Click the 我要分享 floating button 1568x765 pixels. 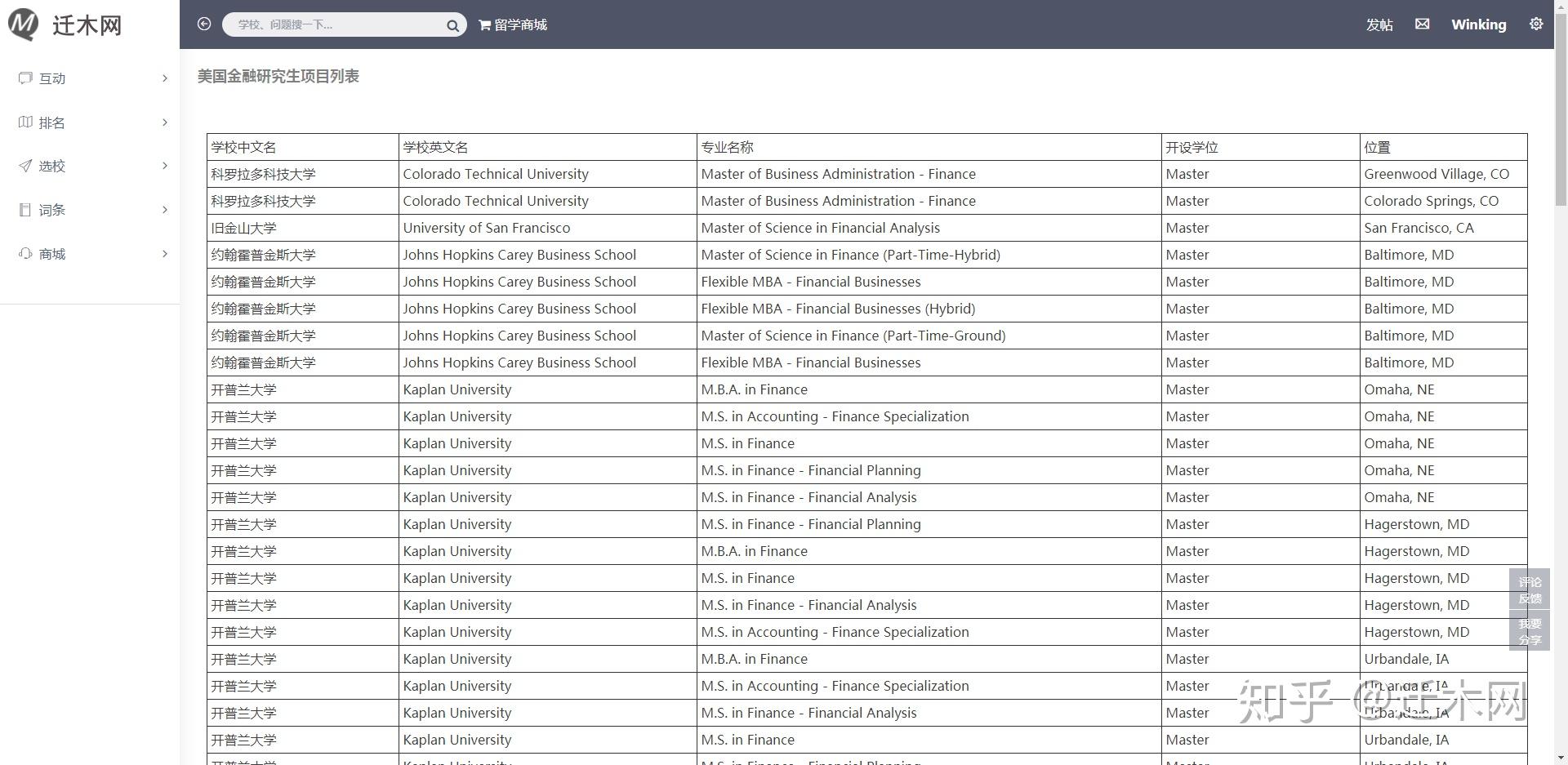[1530, 631]
